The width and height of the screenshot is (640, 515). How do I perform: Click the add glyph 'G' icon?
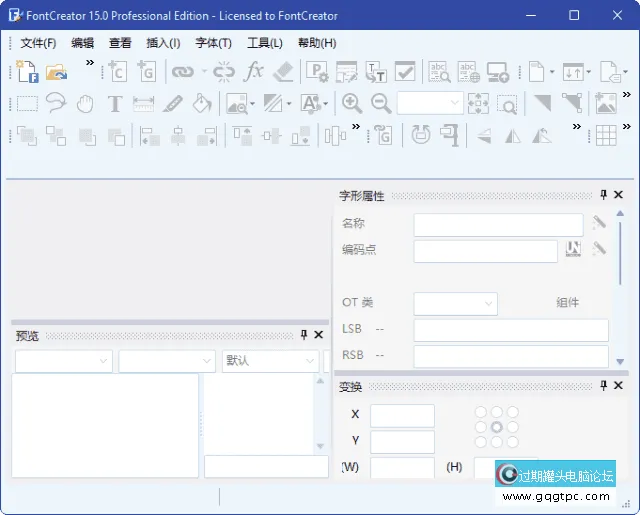[x=147, y=72]
